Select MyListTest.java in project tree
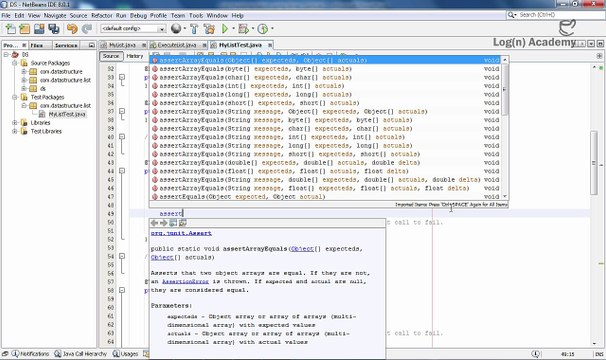Image resolution: width=606 pixels, height=360 pixels. tap(66, 114)
